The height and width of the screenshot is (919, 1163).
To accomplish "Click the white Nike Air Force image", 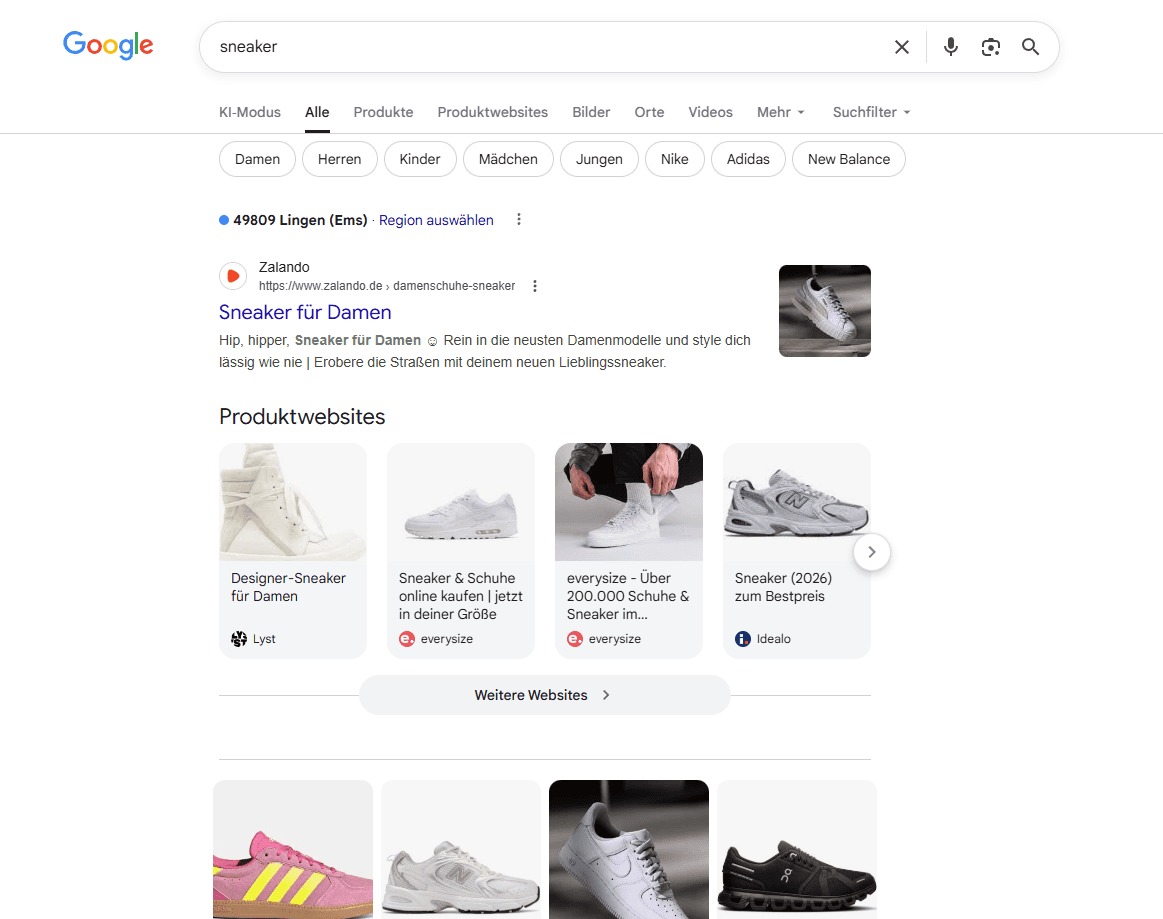I will (x=629, y=849).
